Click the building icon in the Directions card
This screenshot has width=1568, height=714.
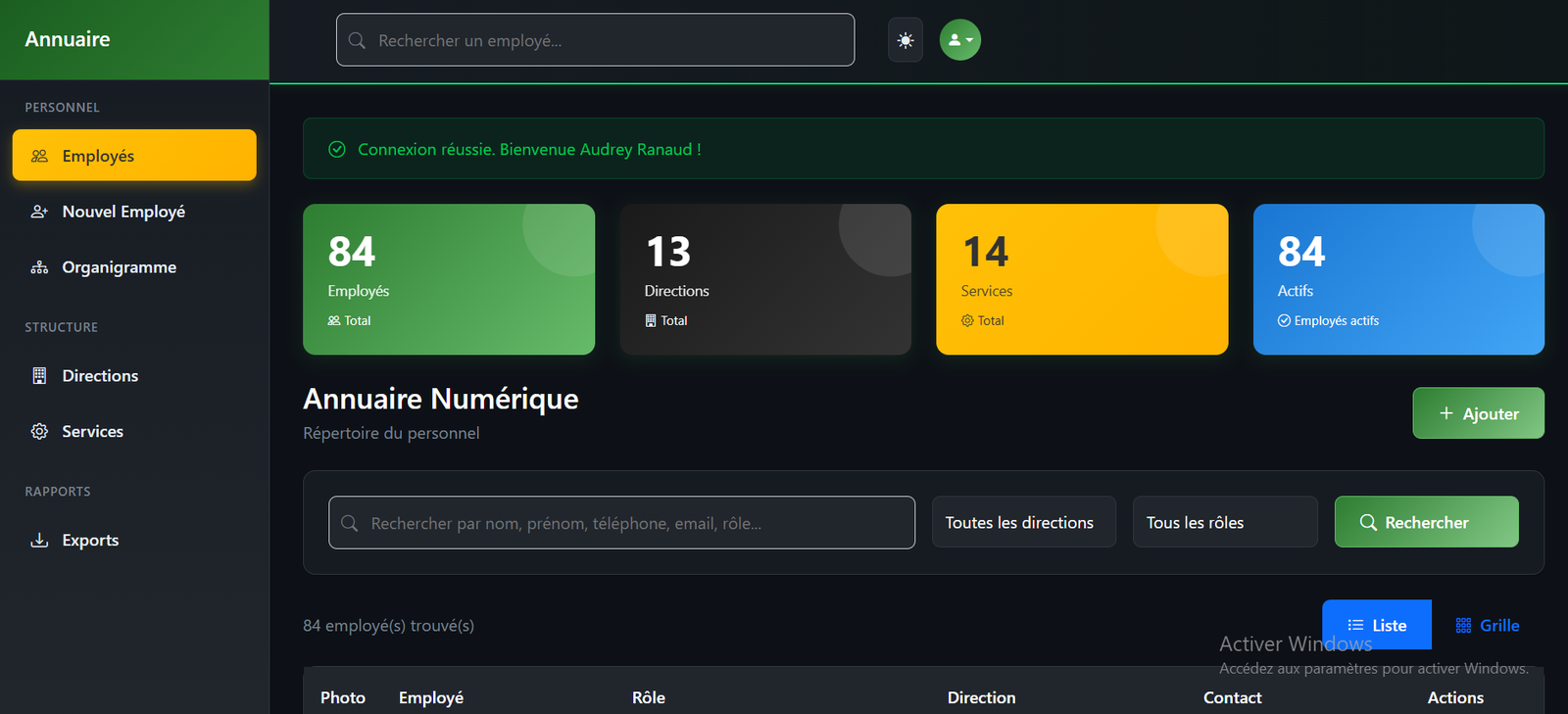coord(651,320)
